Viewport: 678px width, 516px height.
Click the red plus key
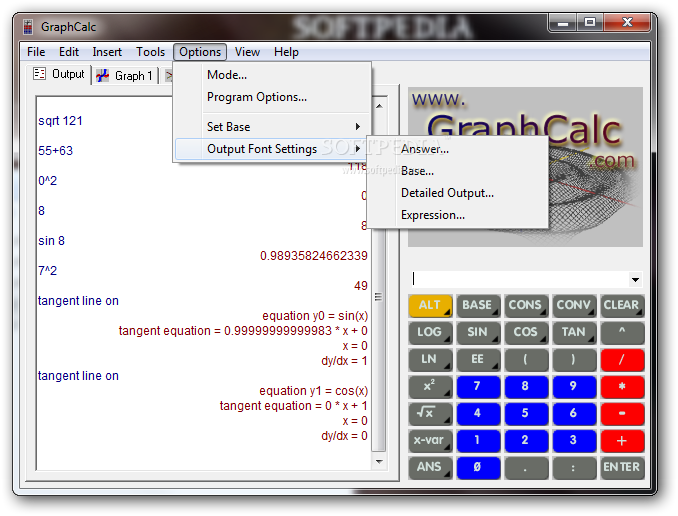tap(622, 440)
